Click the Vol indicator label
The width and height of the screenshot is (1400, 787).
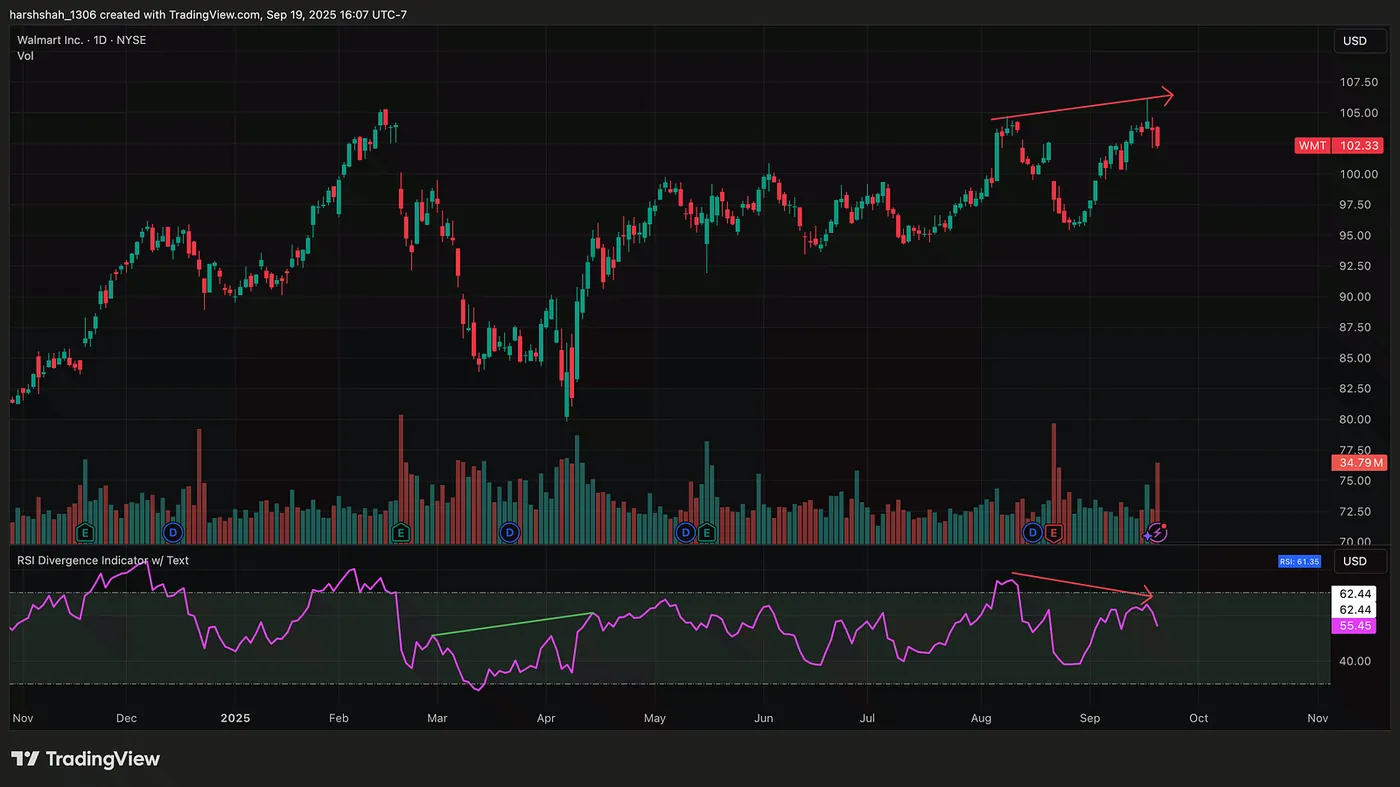coord(25,56)
